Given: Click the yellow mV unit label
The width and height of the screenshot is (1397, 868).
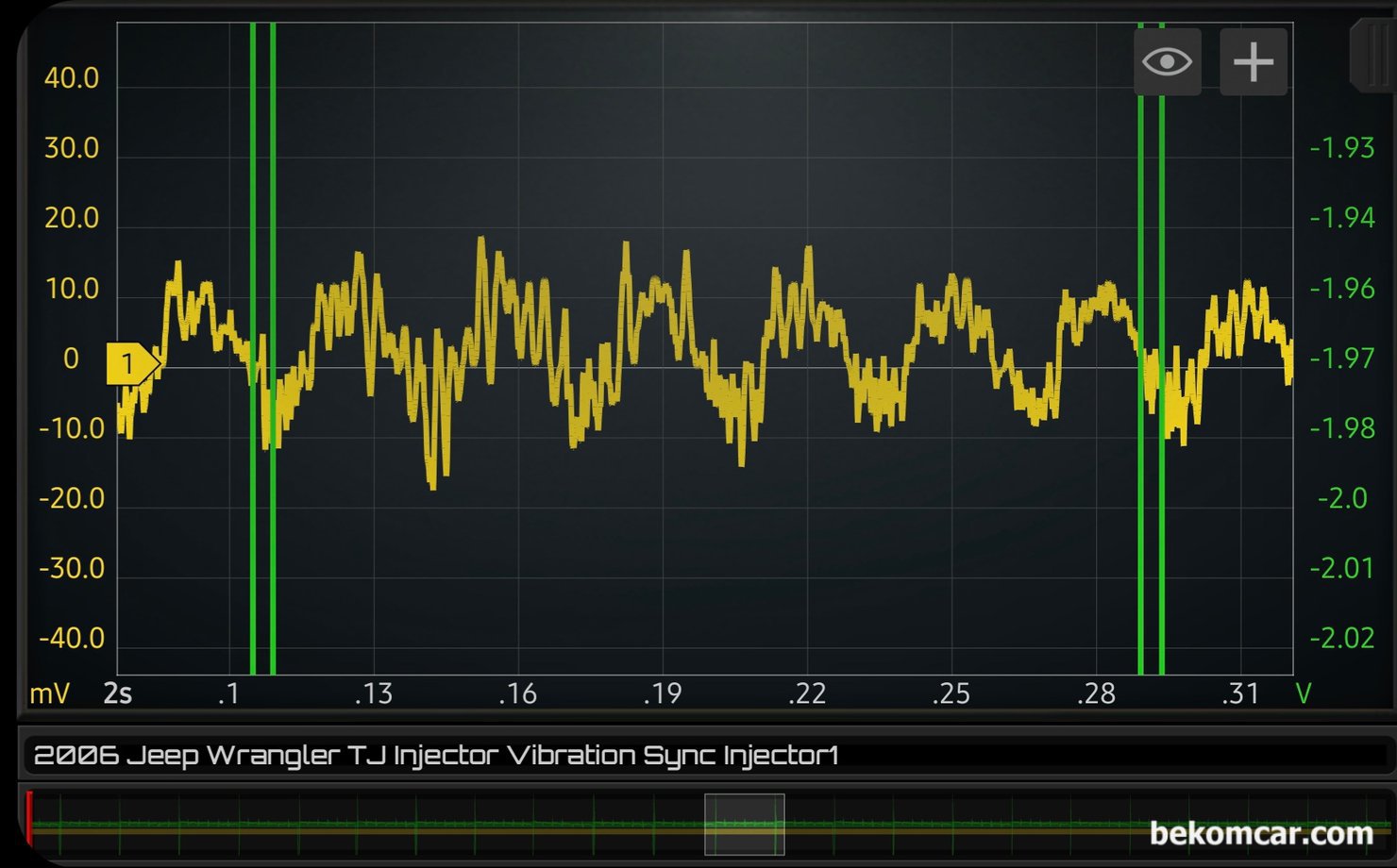Looking at the screenshot, I should pyautogui.click(x=49, y=694).
